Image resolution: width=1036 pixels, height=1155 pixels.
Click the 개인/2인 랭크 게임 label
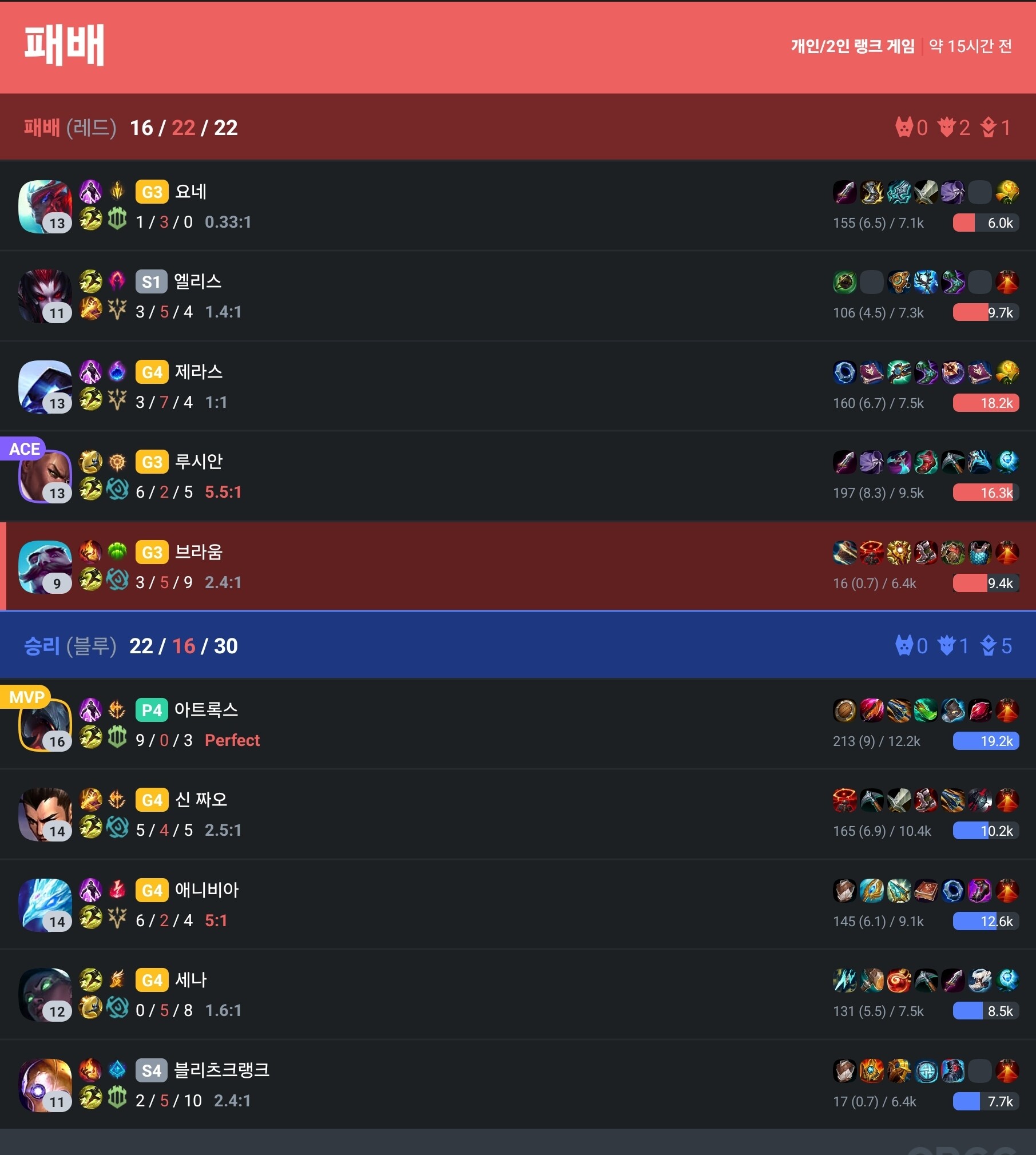point(852,46)
